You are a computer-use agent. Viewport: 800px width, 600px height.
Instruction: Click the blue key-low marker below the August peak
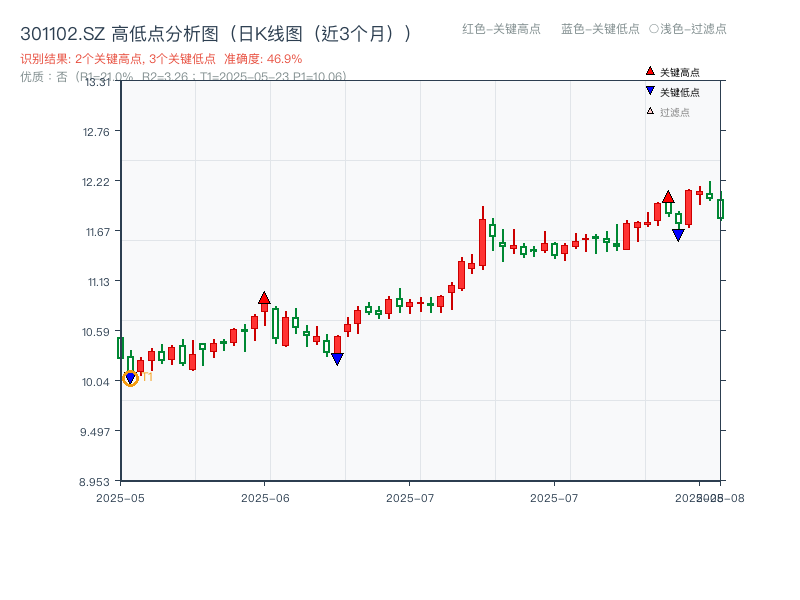tap(678, 234)
